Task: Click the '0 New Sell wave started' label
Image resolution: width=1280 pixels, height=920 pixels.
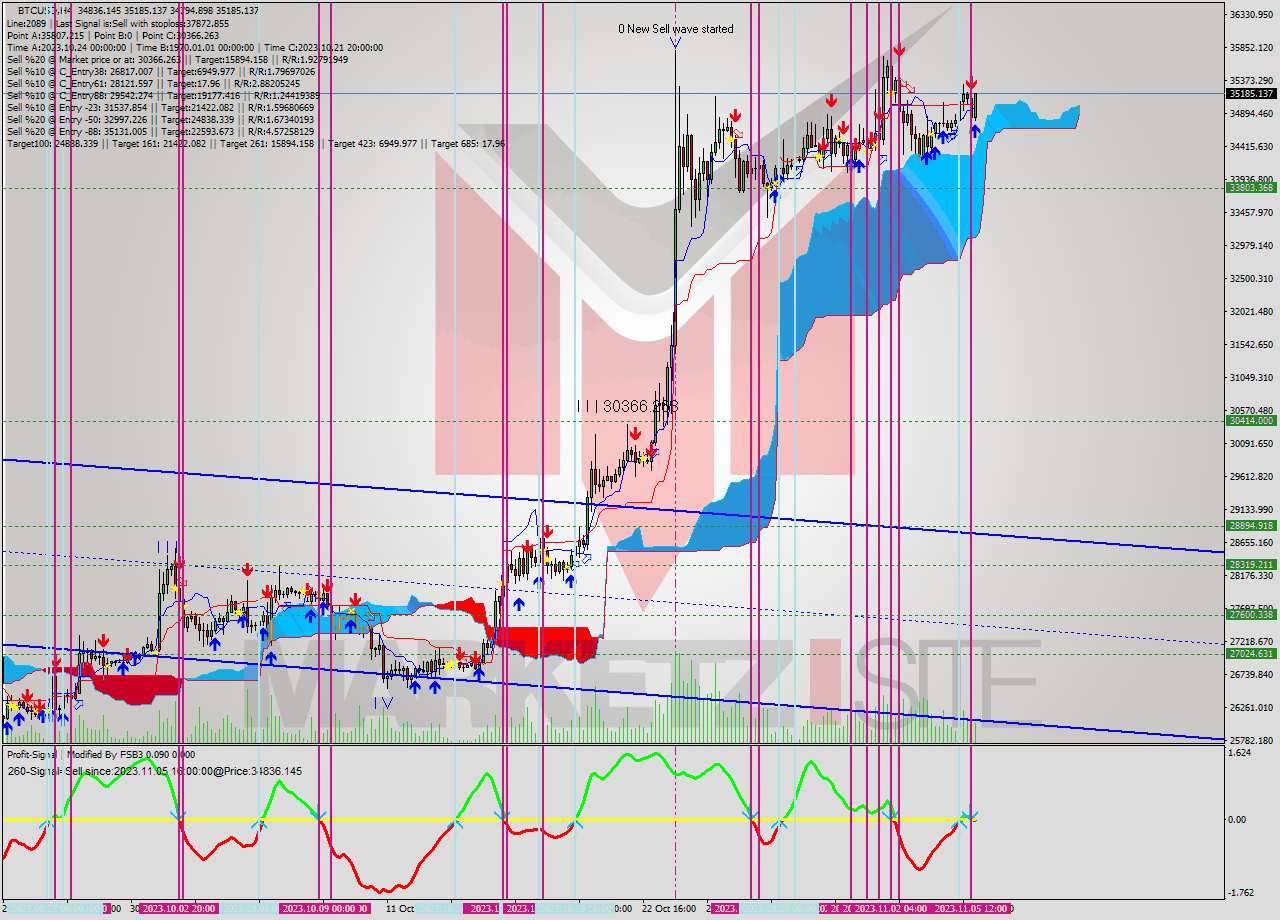Action: [x=675, y=29]
